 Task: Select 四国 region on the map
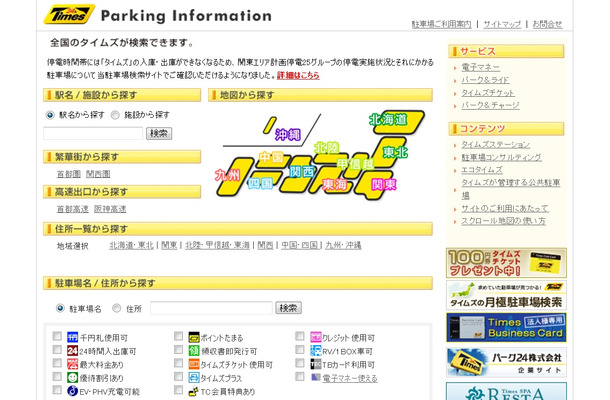click(260, 183)
